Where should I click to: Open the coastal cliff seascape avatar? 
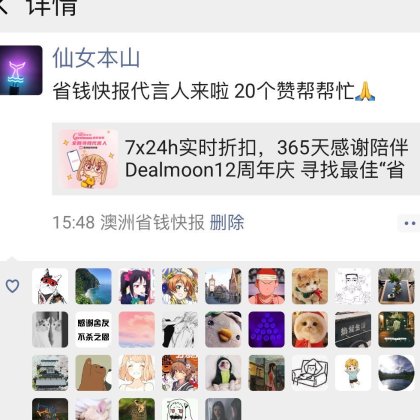pos(93,286)
